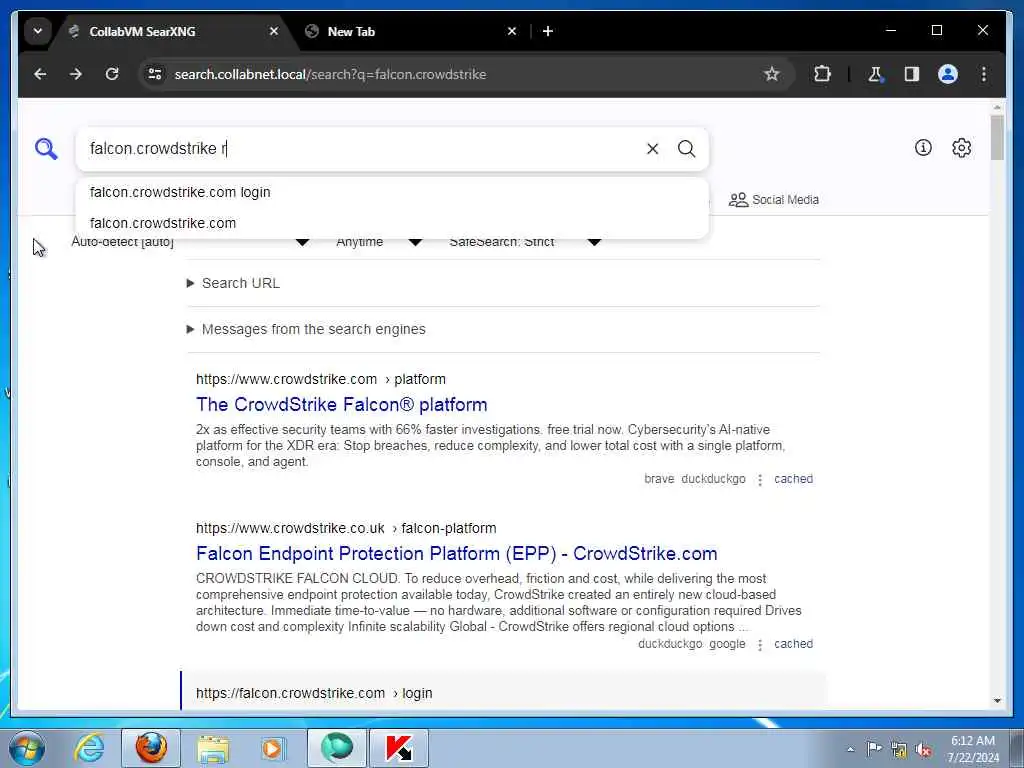Open Chrome Labs flask icon
Image resolution: width=1024 pixels, height=768 pixels.
point(875,74)
